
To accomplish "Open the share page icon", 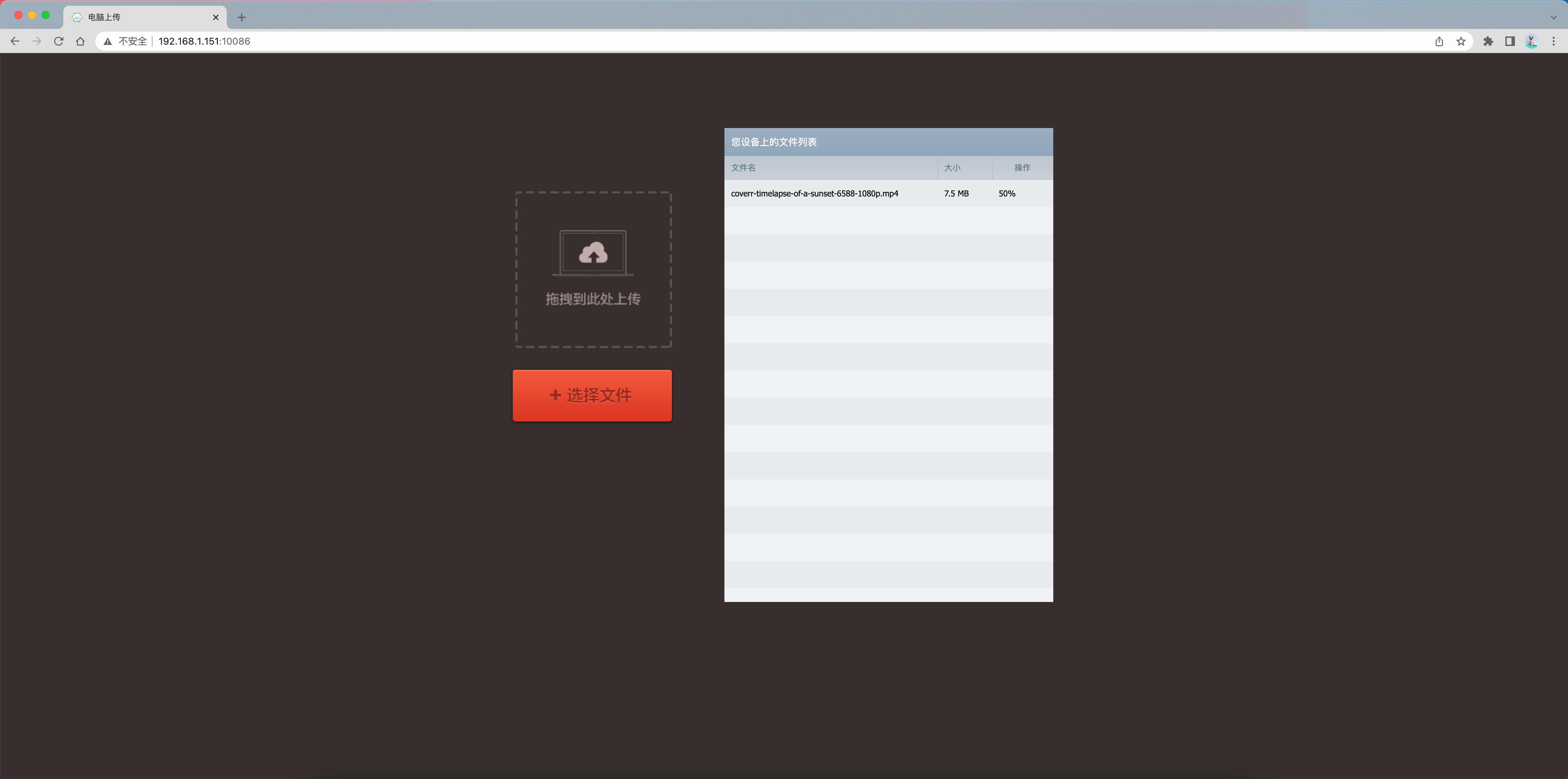I will click(1439, 42).
